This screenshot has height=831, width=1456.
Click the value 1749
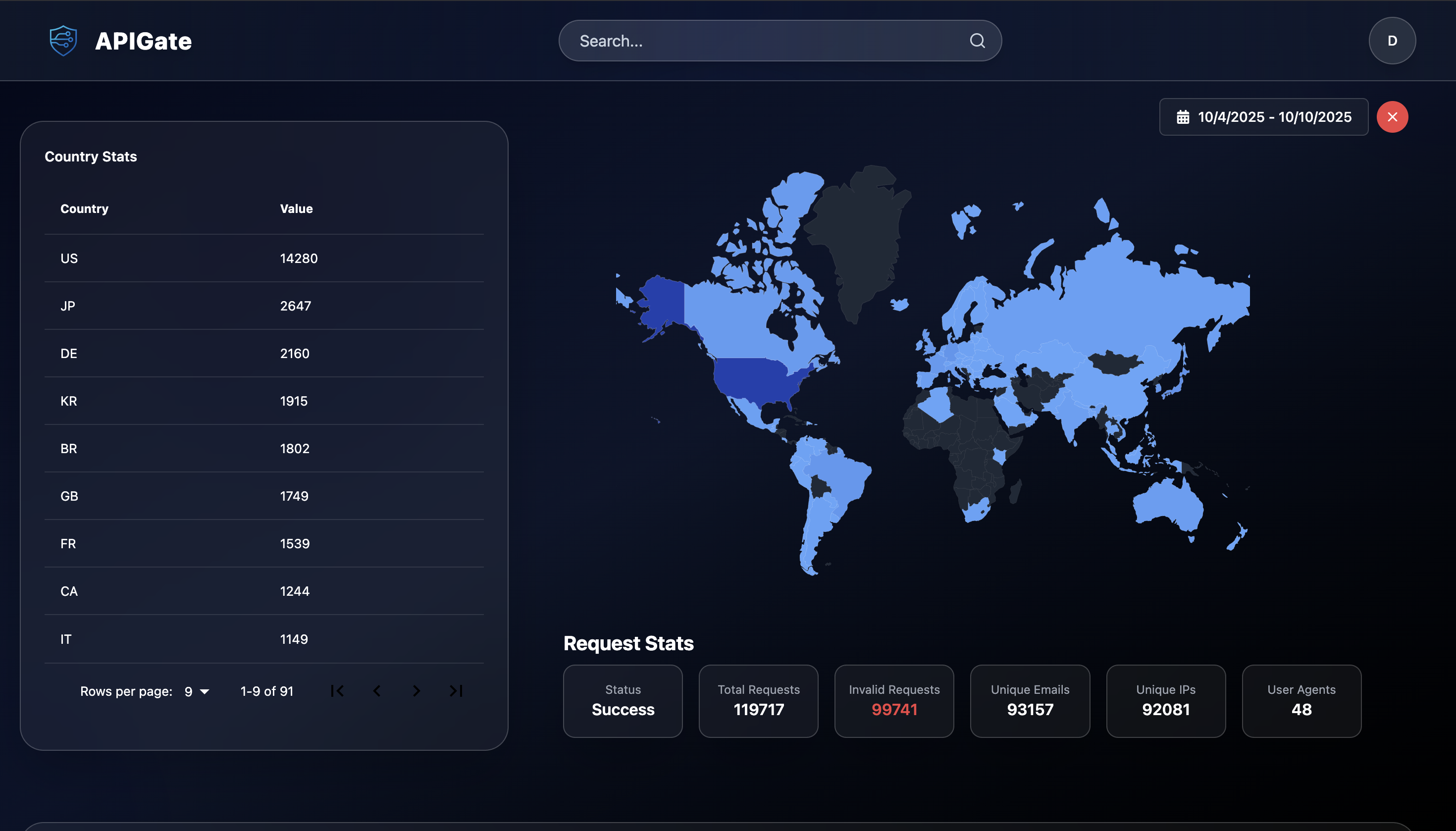[294, 496]
